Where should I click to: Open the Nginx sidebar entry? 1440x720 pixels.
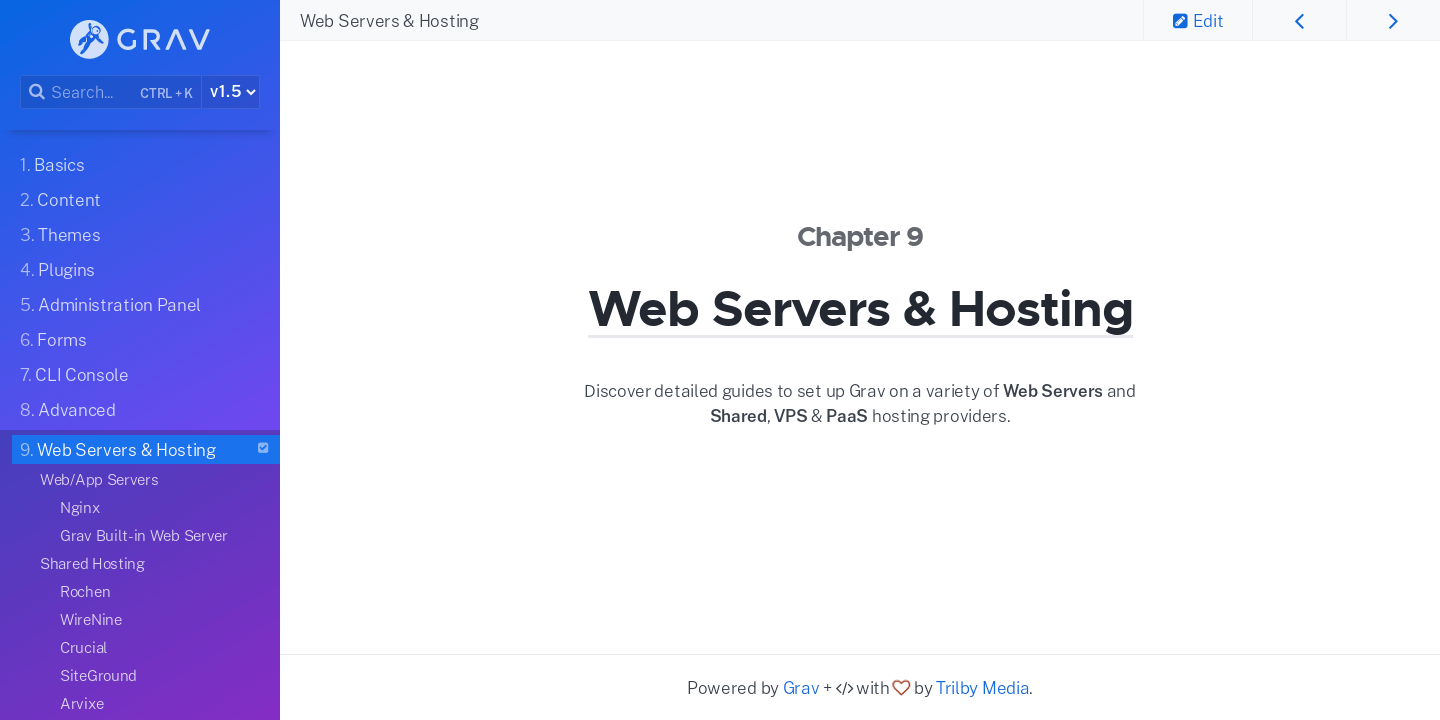(x=80, y=507)
